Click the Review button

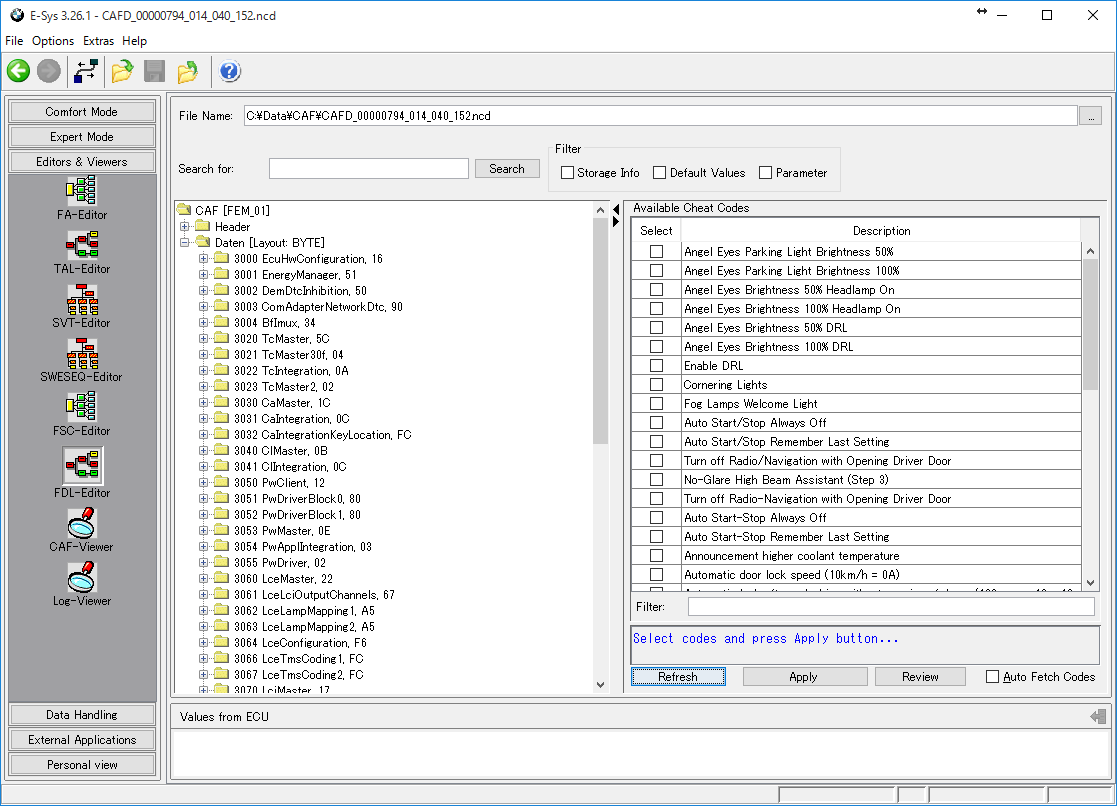920,676
